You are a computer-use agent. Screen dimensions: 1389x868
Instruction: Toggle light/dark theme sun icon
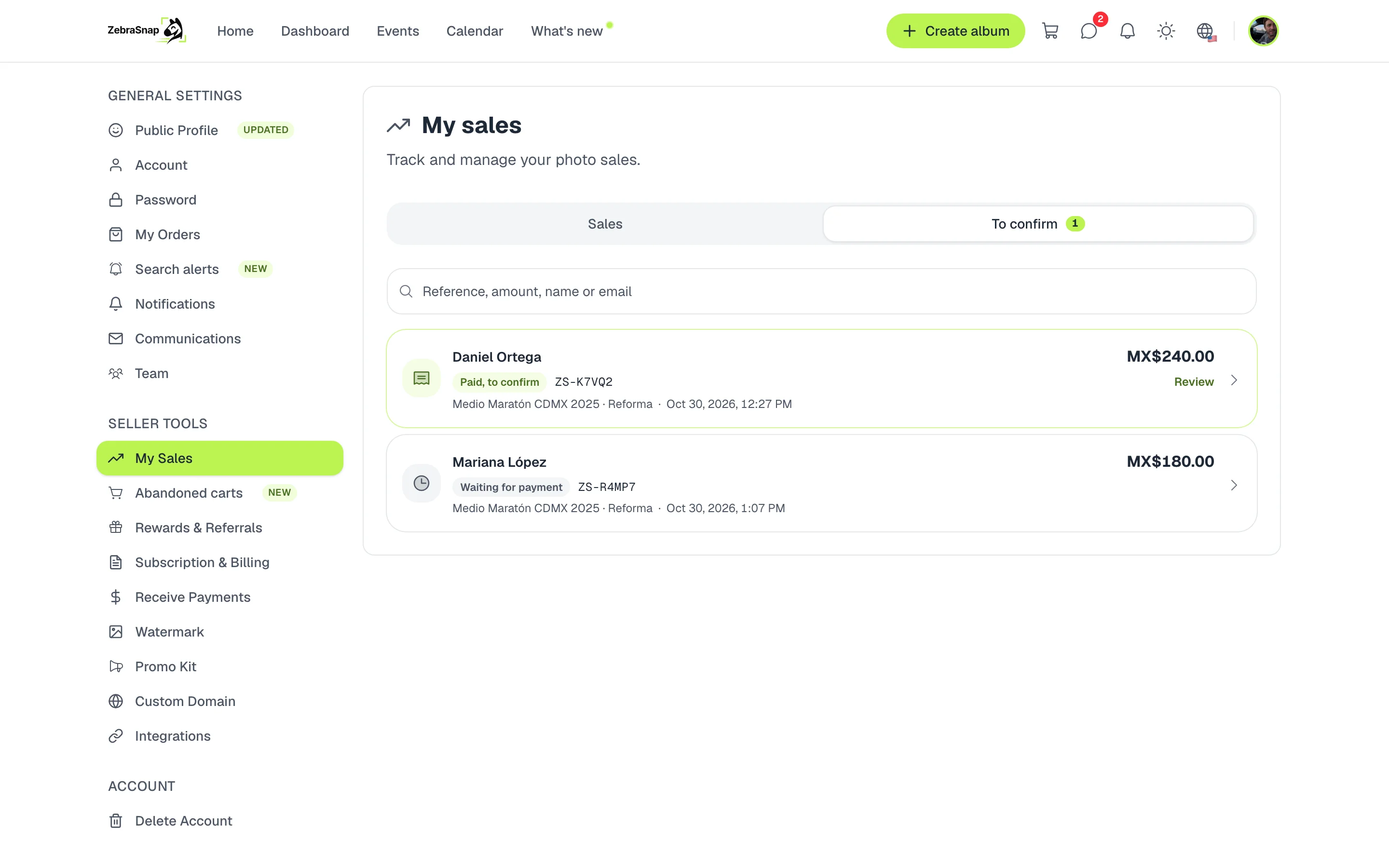click(x=1166, y=31)
